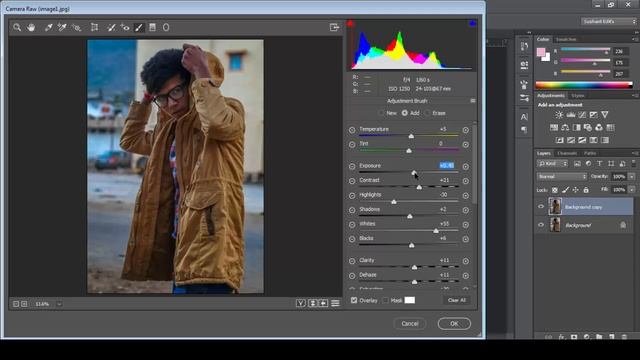
Task: Select the Targeted Adjustment tool
Action: [x=76, y=27]
